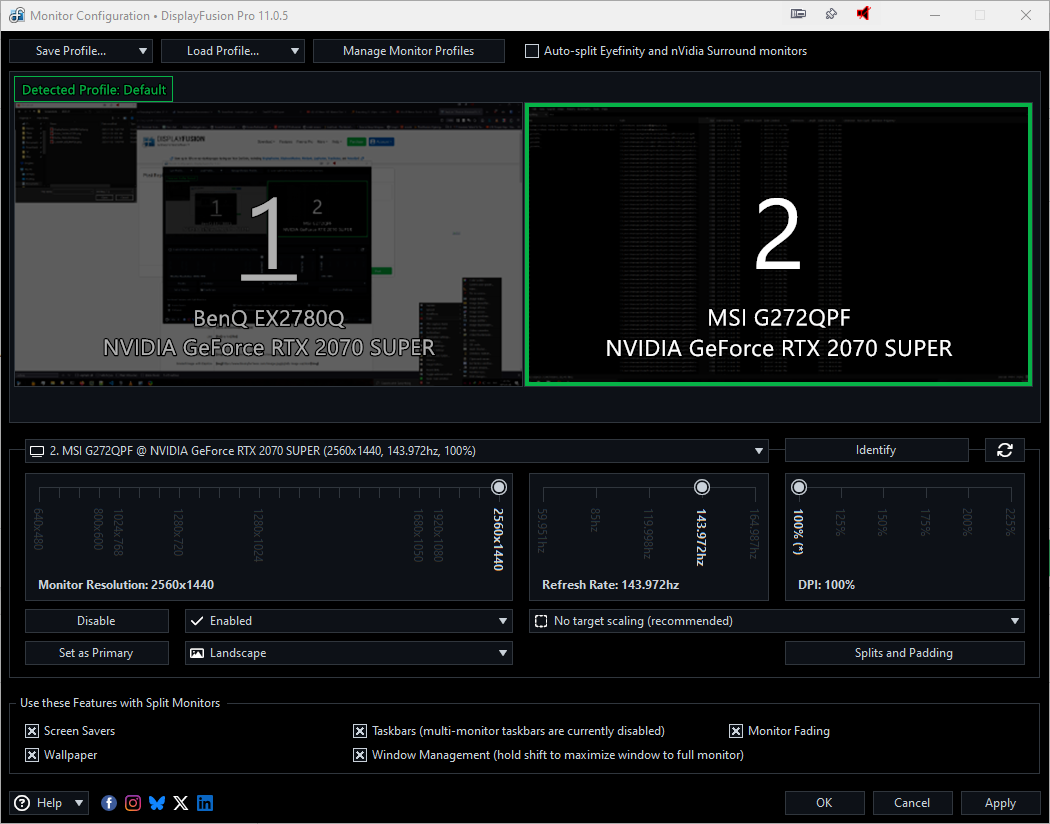Uncheck the Screen Savers checkbox

coord(32,731)
